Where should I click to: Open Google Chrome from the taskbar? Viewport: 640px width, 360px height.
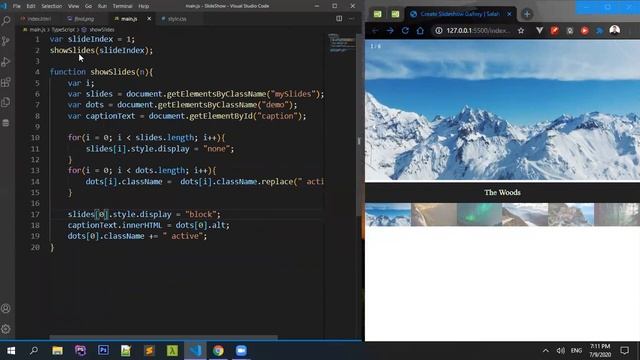click(x=218, y=351)
